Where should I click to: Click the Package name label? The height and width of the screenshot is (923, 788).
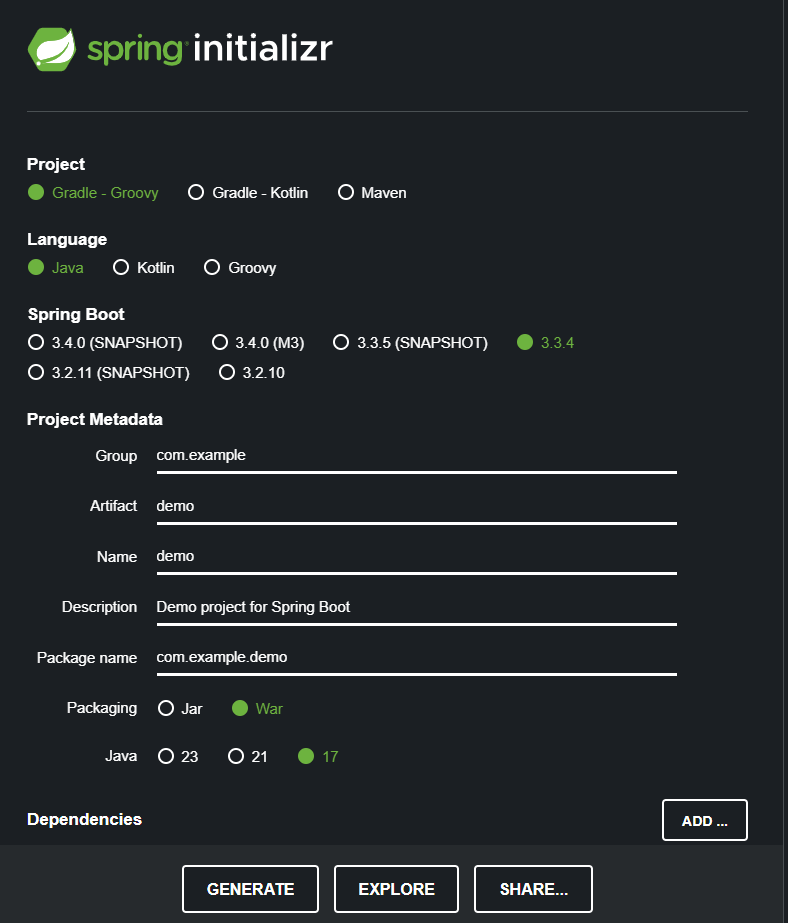[x=87, y=658]
